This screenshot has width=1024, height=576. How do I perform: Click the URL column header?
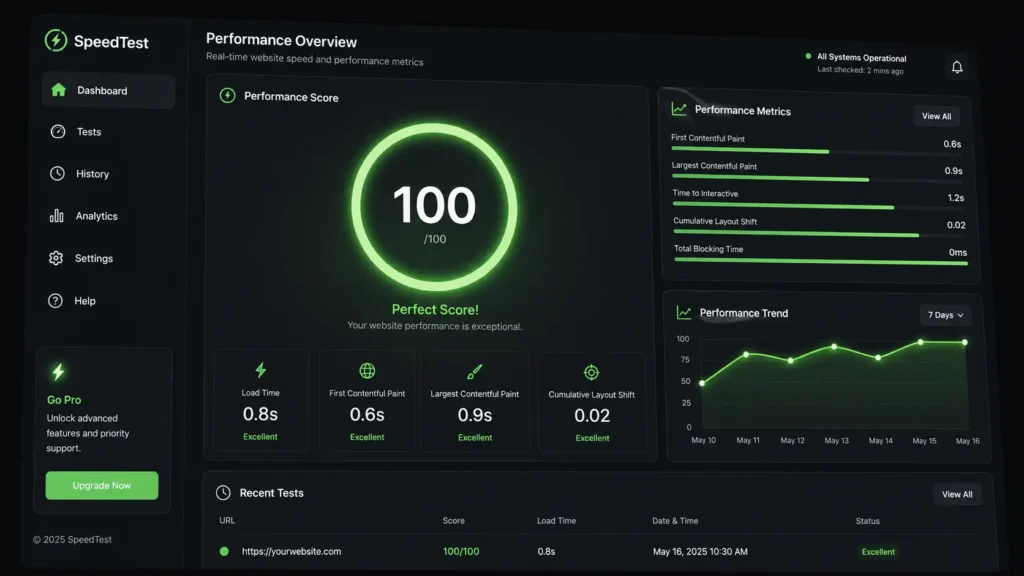pyautogui.click(x=227, y=520)
